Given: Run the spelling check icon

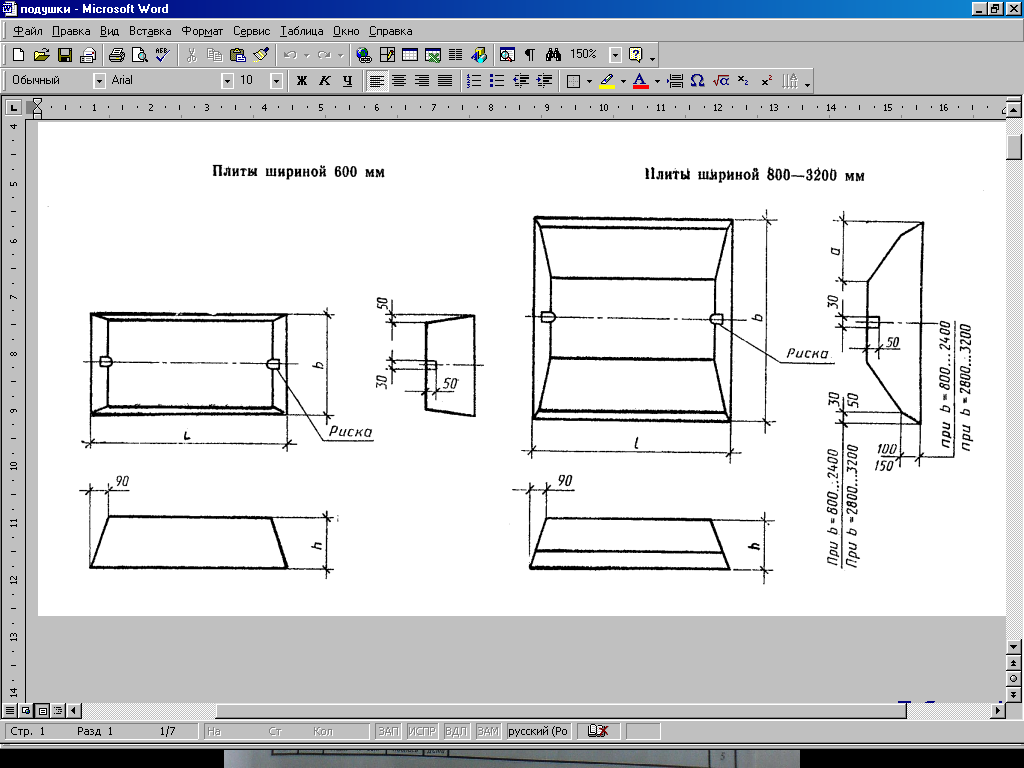Looking at the screenshot, I should tap(162, 55).
